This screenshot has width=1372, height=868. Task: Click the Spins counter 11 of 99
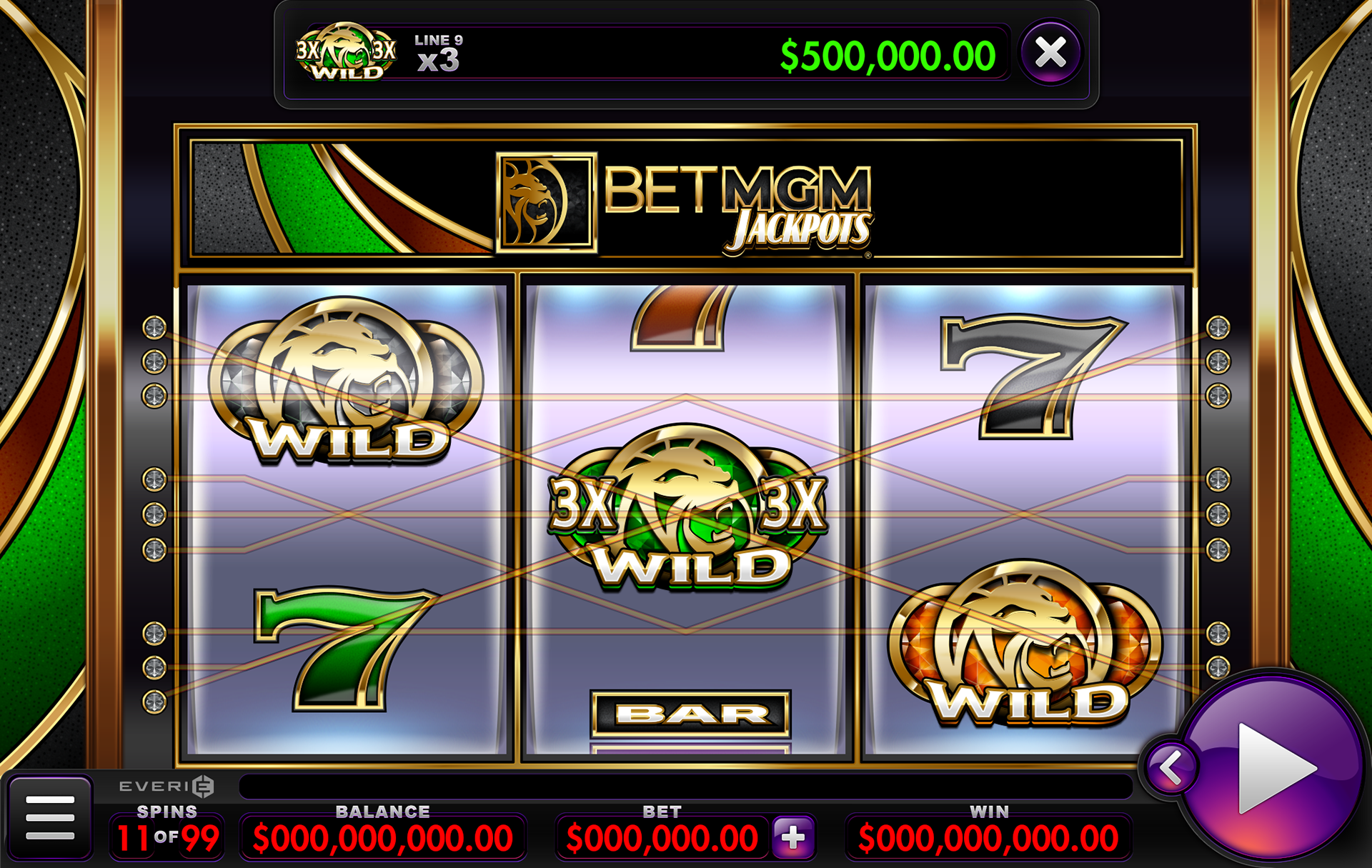coord(167,838)
